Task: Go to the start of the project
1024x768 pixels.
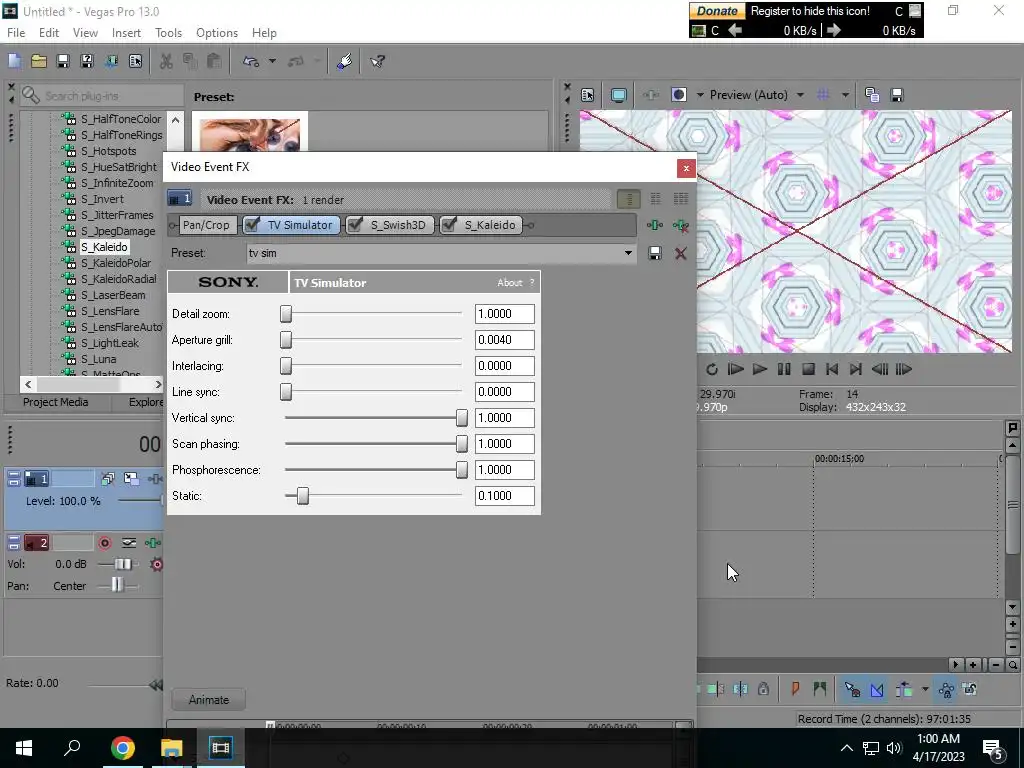Action: 832,370
